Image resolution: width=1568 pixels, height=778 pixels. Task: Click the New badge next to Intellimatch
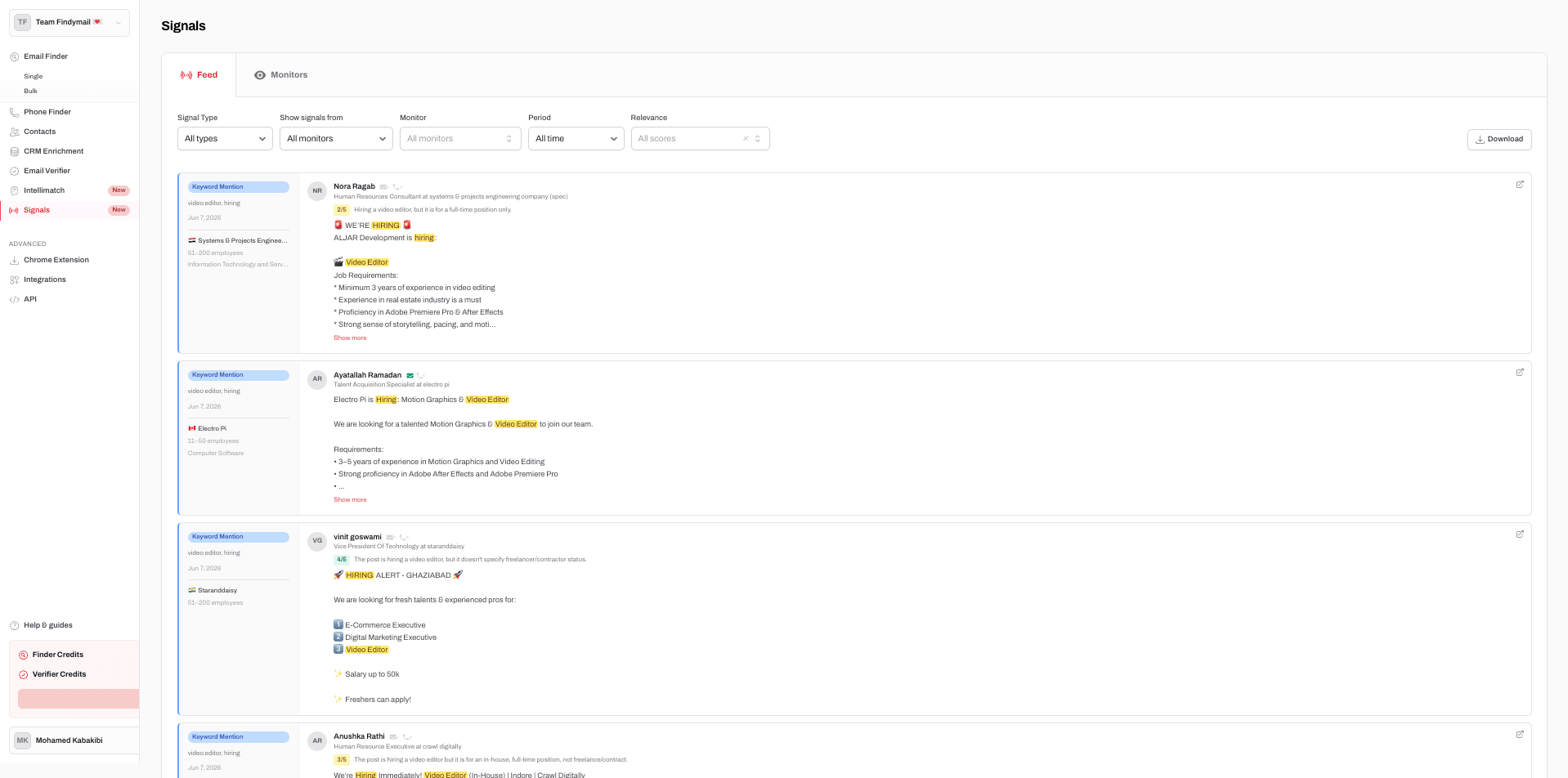pyautogui.click(x=119, y=190)
